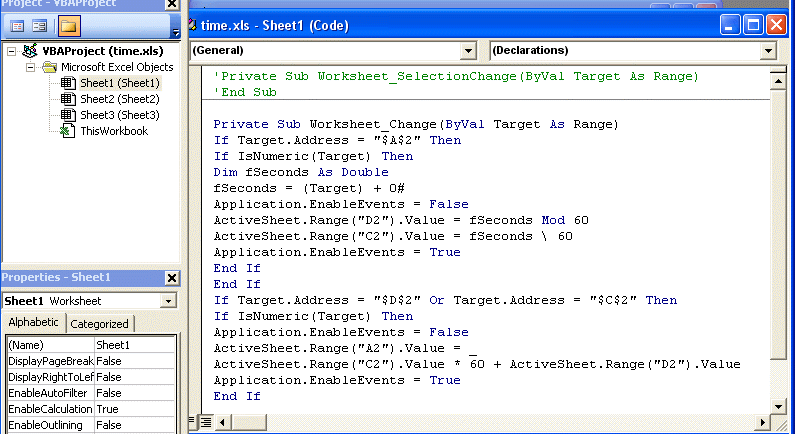Click code window vertical scrollbar up arrow

779,81
